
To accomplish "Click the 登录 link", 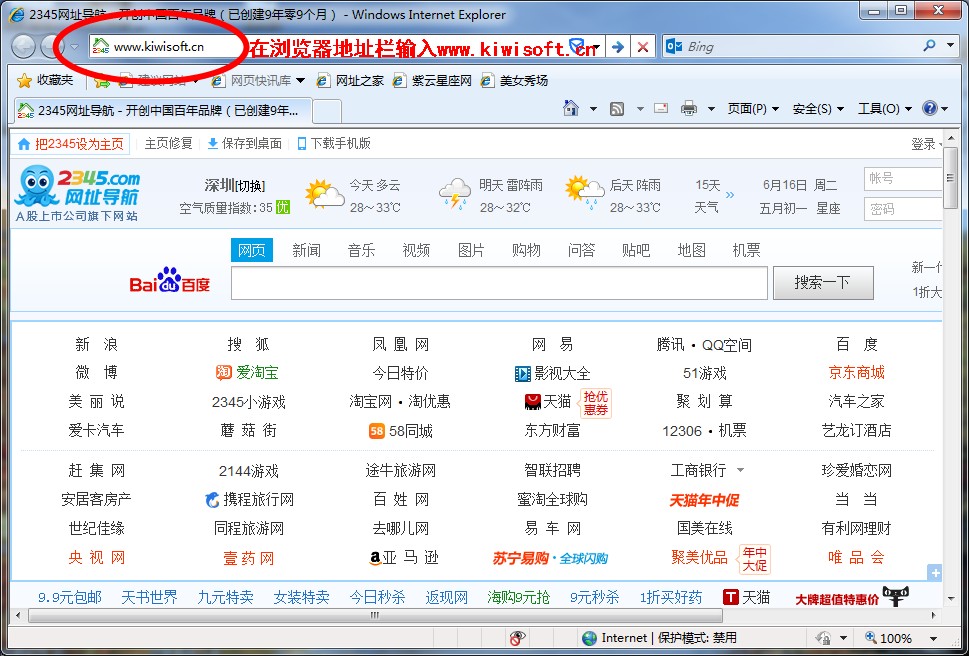I will pyautogui.click(x=923, y=144).
